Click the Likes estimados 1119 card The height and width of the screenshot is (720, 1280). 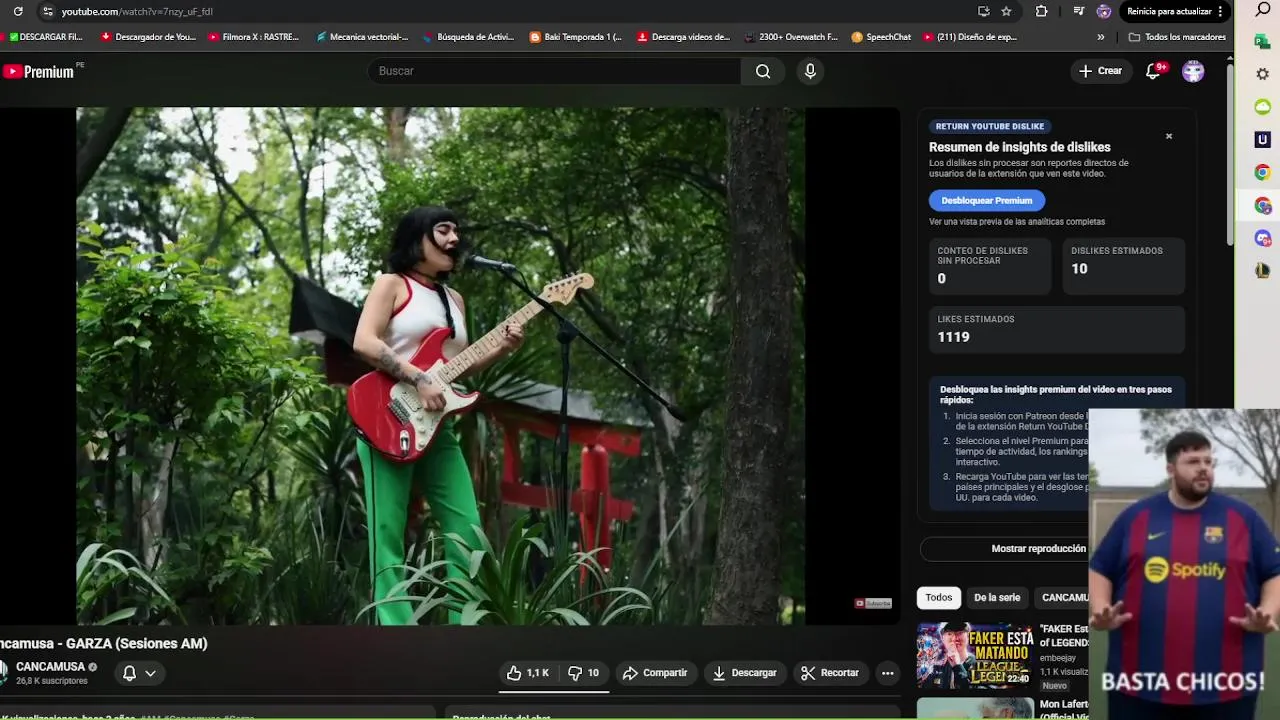point(1057,329)
